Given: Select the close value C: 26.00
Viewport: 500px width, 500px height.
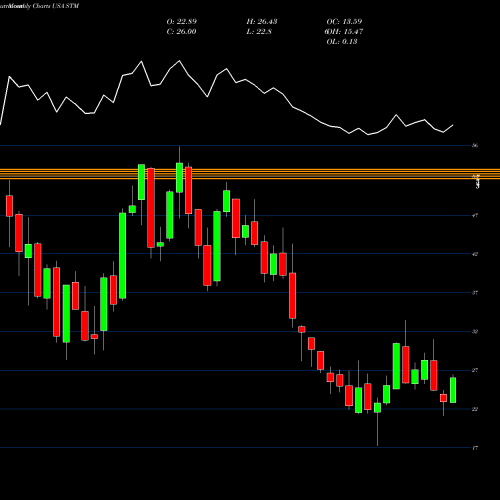Looking at the screenshot, I should tap(181, 32).
